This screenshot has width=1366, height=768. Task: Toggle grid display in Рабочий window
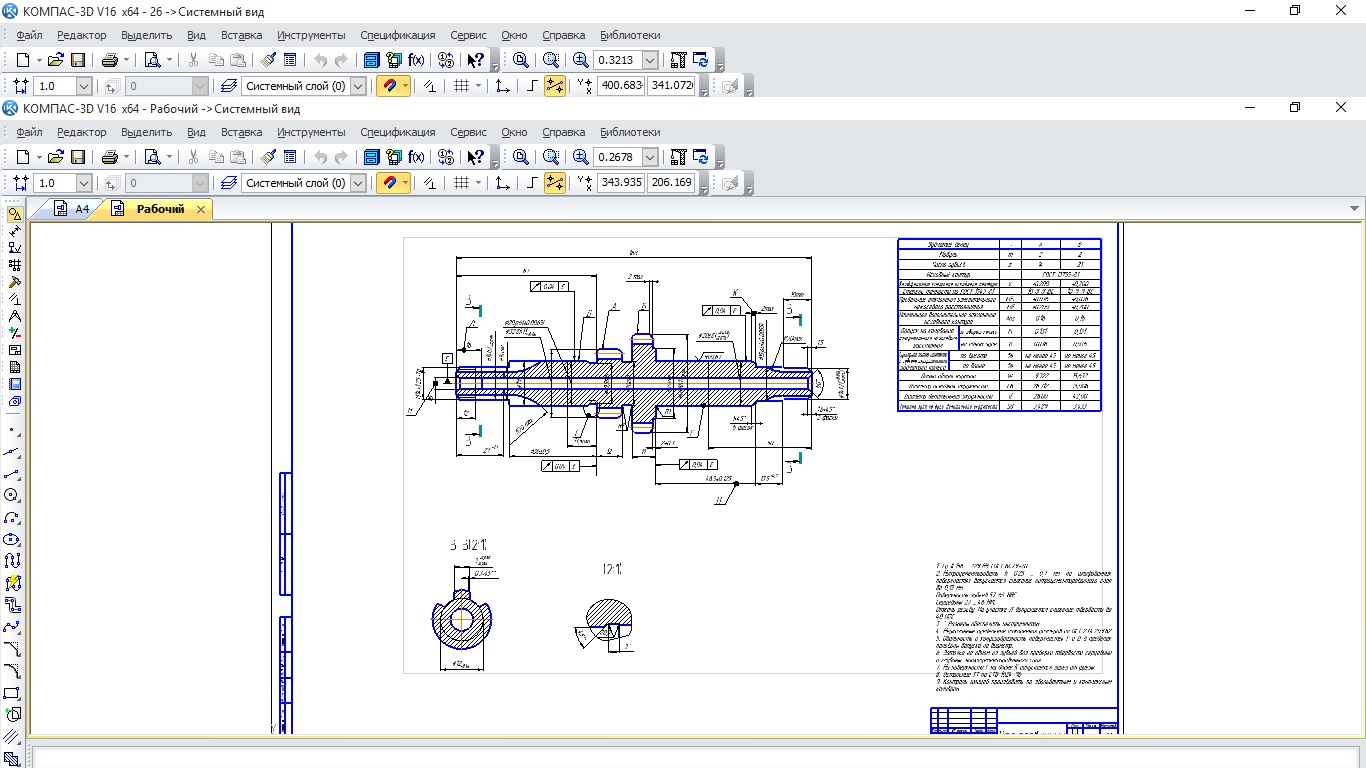click(x=461, y=183)
